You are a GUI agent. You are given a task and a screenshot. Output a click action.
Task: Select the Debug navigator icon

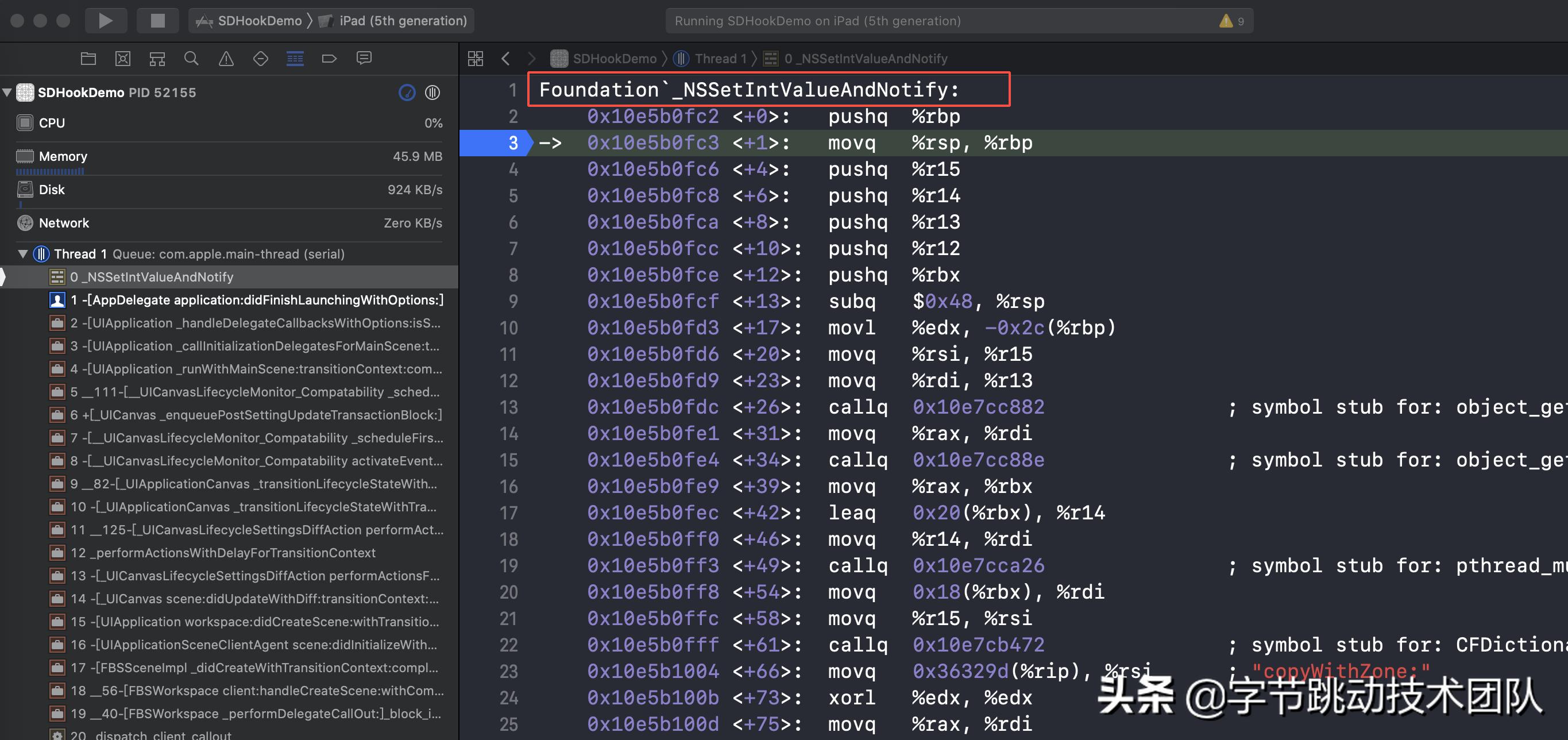click(x=295, y=58)
